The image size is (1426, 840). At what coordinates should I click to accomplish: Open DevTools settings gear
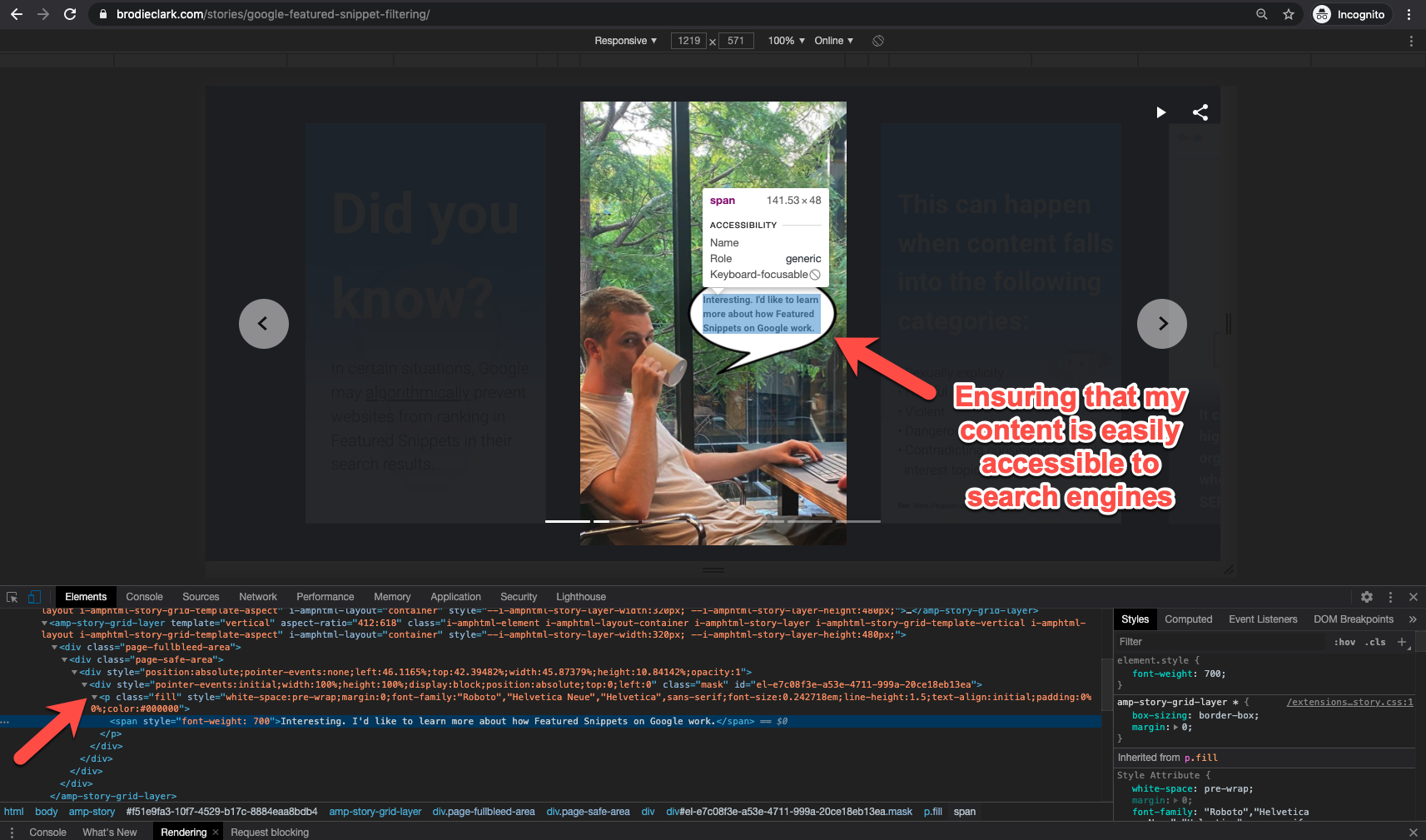click(x=1366, y=597)
